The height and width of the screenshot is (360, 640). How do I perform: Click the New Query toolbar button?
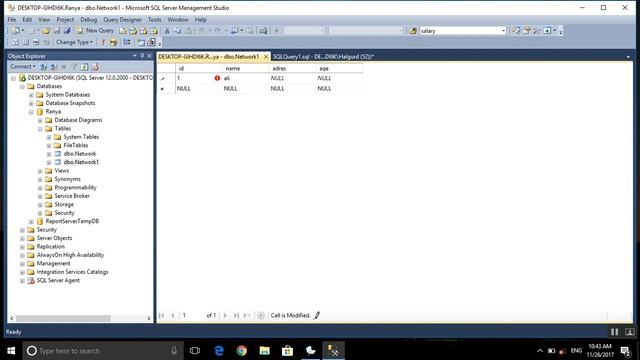[95, 31]
